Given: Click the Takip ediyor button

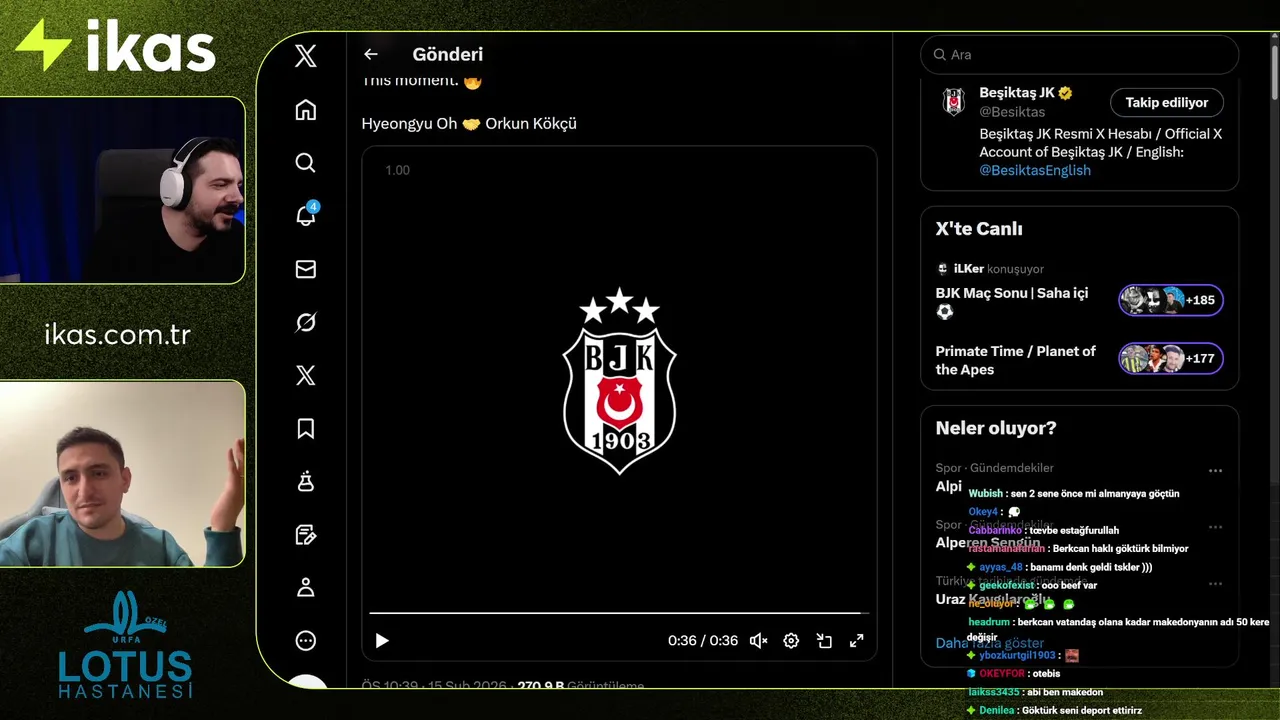Looking at the screenshot, I should [1167, 102].
